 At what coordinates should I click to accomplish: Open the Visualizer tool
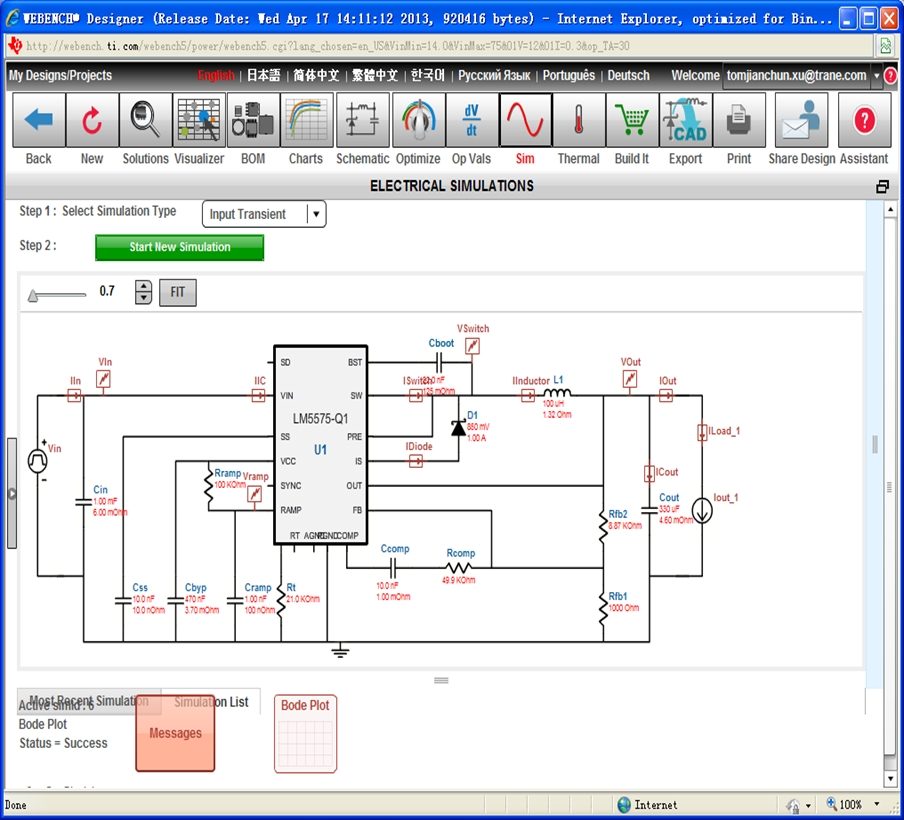pos(199,121)
